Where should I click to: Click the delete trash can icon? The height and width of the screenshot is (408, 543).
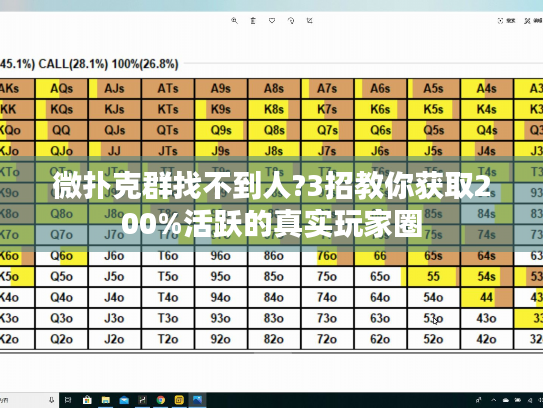pos(253,21)
